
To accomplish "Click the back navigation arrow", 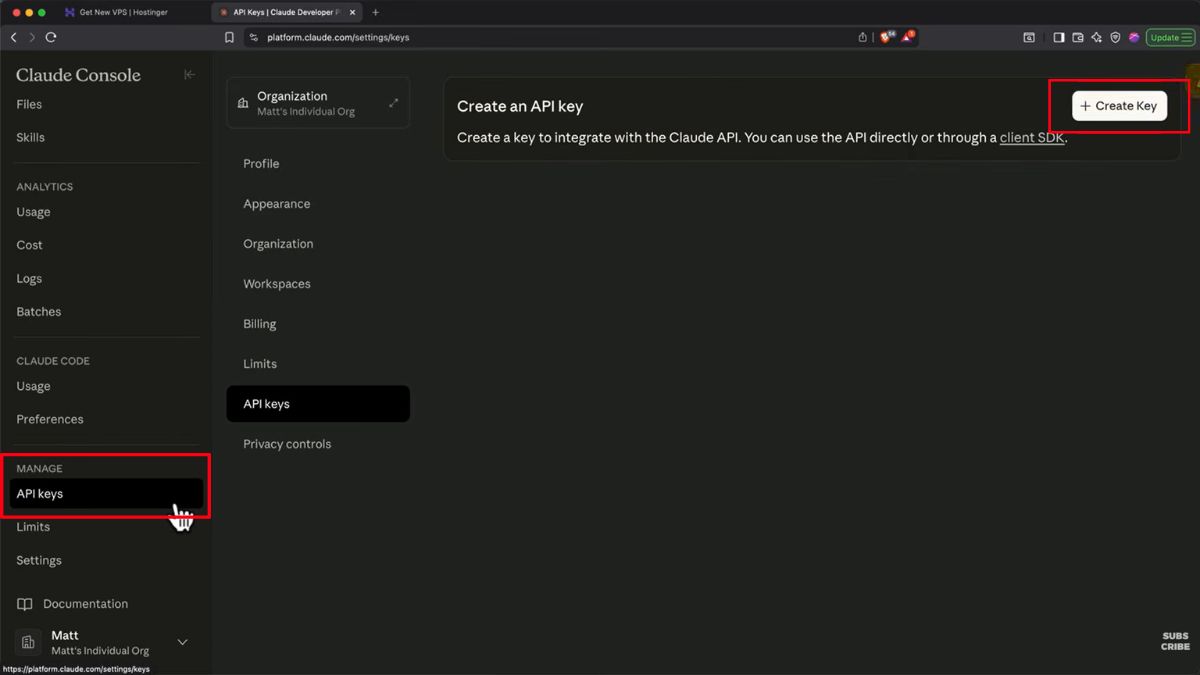I will tap(13, 37).
